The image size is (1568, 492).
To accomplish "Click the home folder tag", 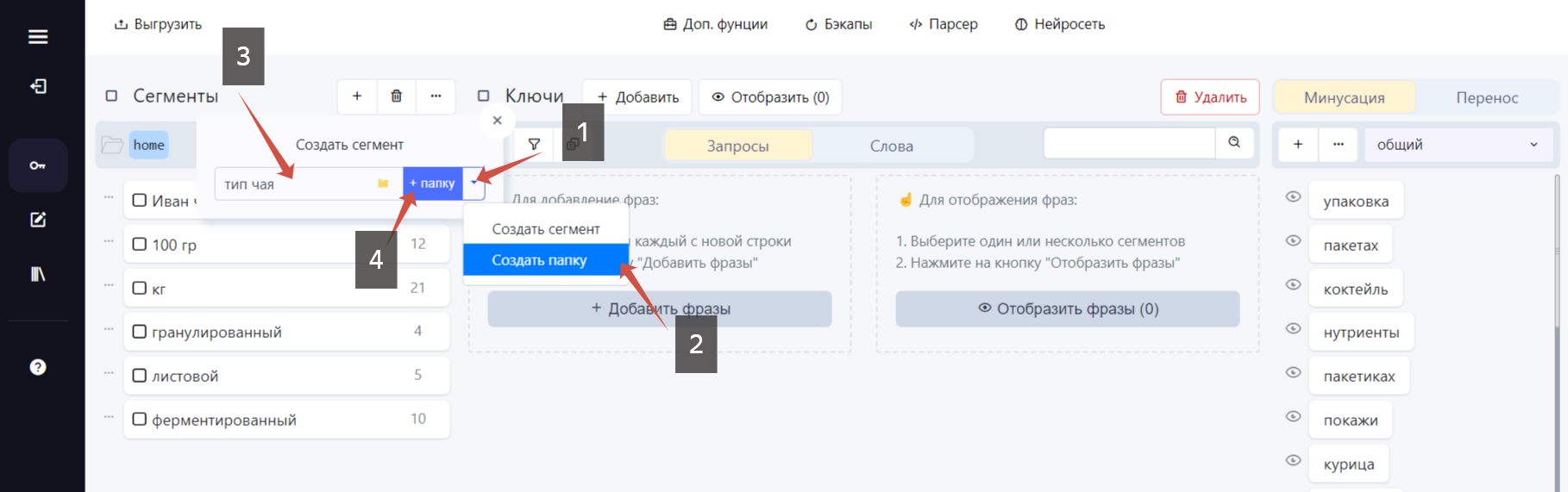I will (x=148, y=145).
